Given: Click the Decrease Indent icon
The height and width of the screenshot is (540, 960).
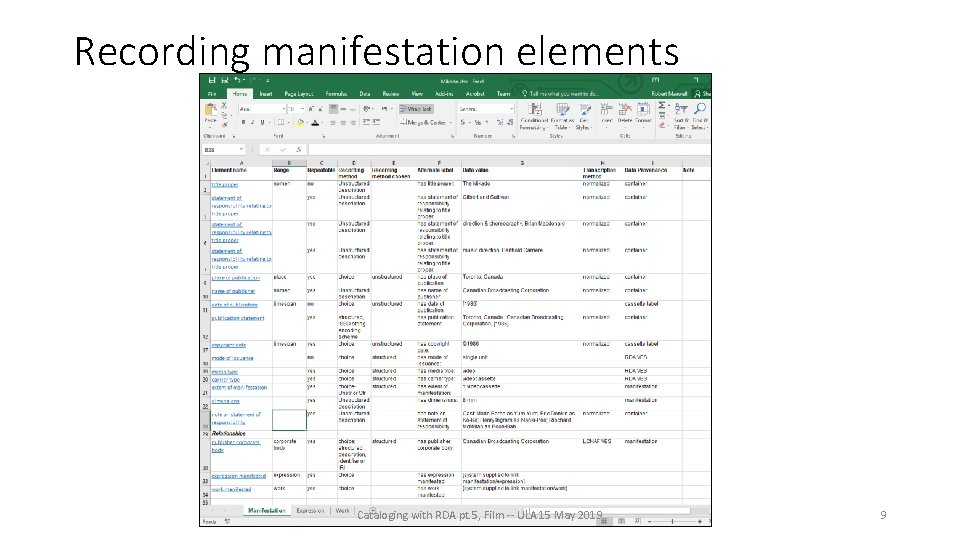Looking at the screenshot, I should coord(366,122).
